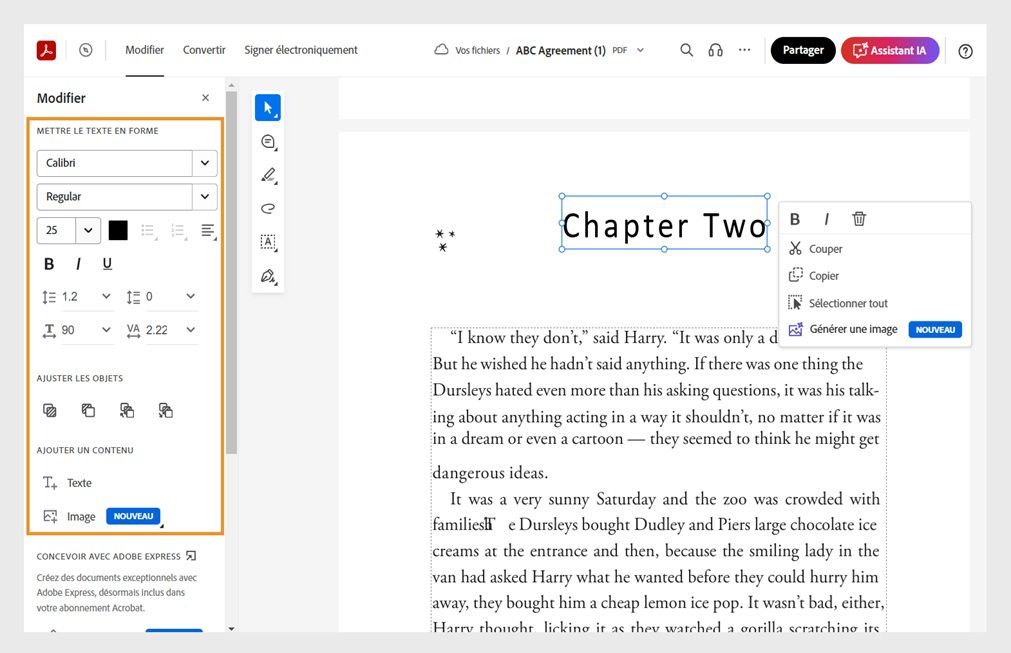The image size is (1011, 653).
Task: Click scrollbar up arrow in panel
Action: tap(231, 84)
